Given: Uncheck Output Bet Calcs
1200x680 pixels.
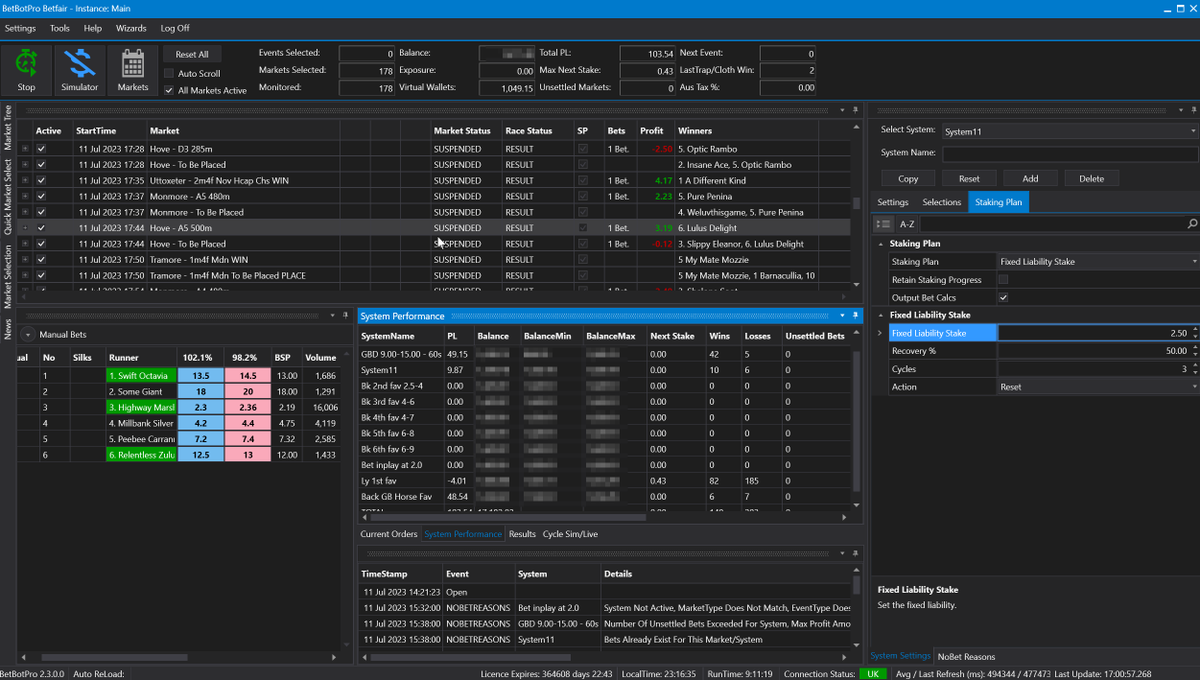Looking at the screenshot, I should pyautogui.click(x=1003, y=297).
